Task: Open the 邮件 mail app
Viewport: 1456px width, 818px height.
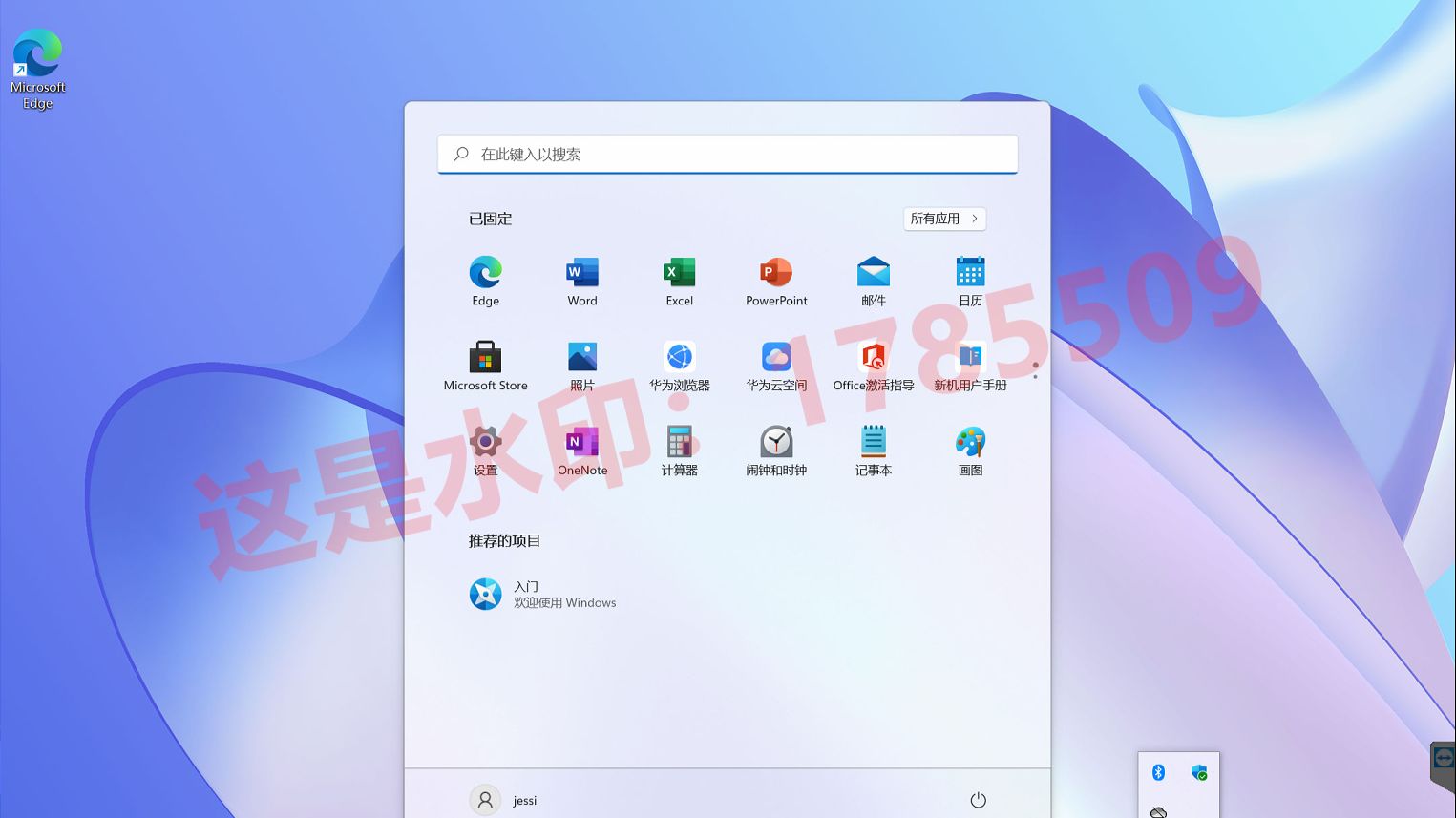Action: coord(874,282)
